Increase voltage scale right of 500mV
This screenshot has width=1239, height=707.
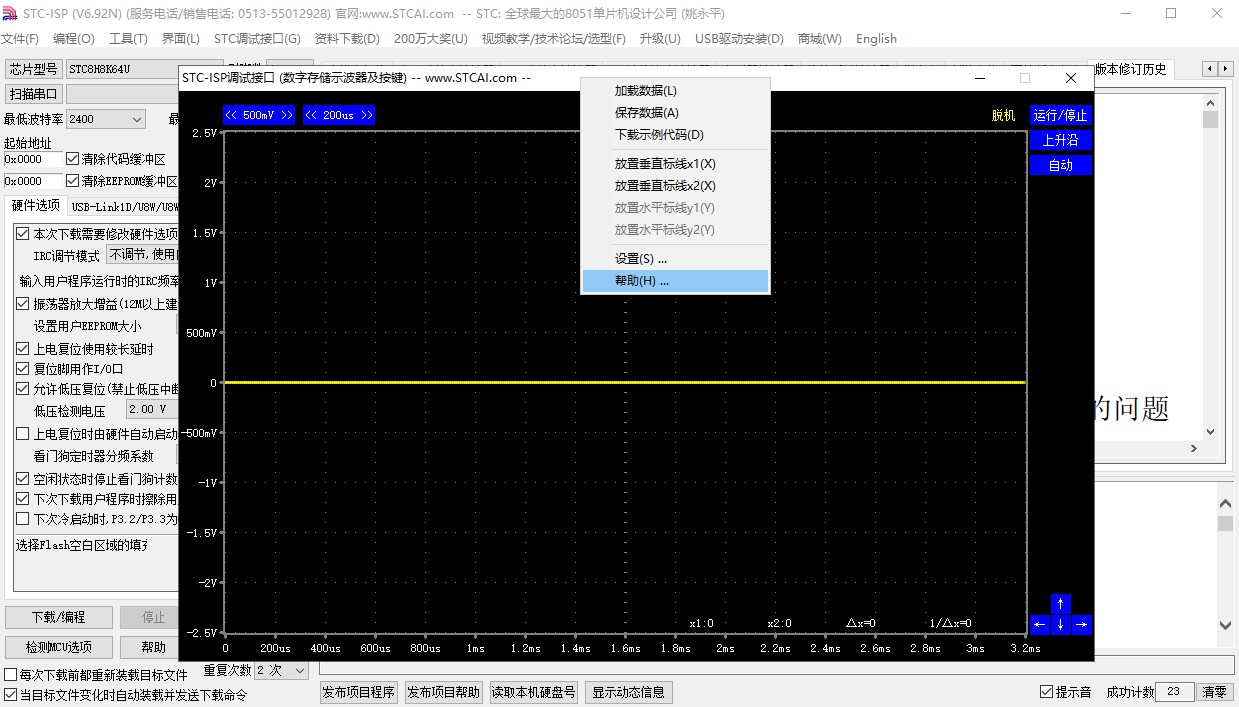point(287,115)
